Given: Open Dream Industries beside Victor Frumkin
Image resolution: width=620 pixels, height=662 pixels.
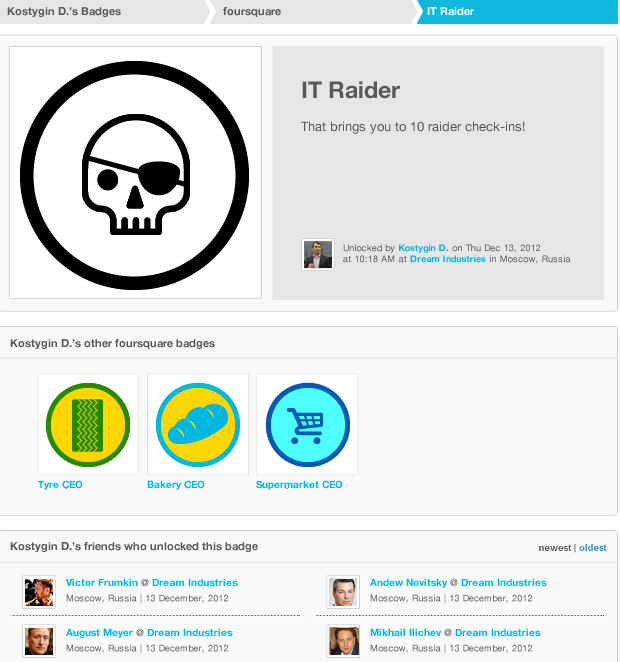Looking at the screenshot, I should [195, 583].
